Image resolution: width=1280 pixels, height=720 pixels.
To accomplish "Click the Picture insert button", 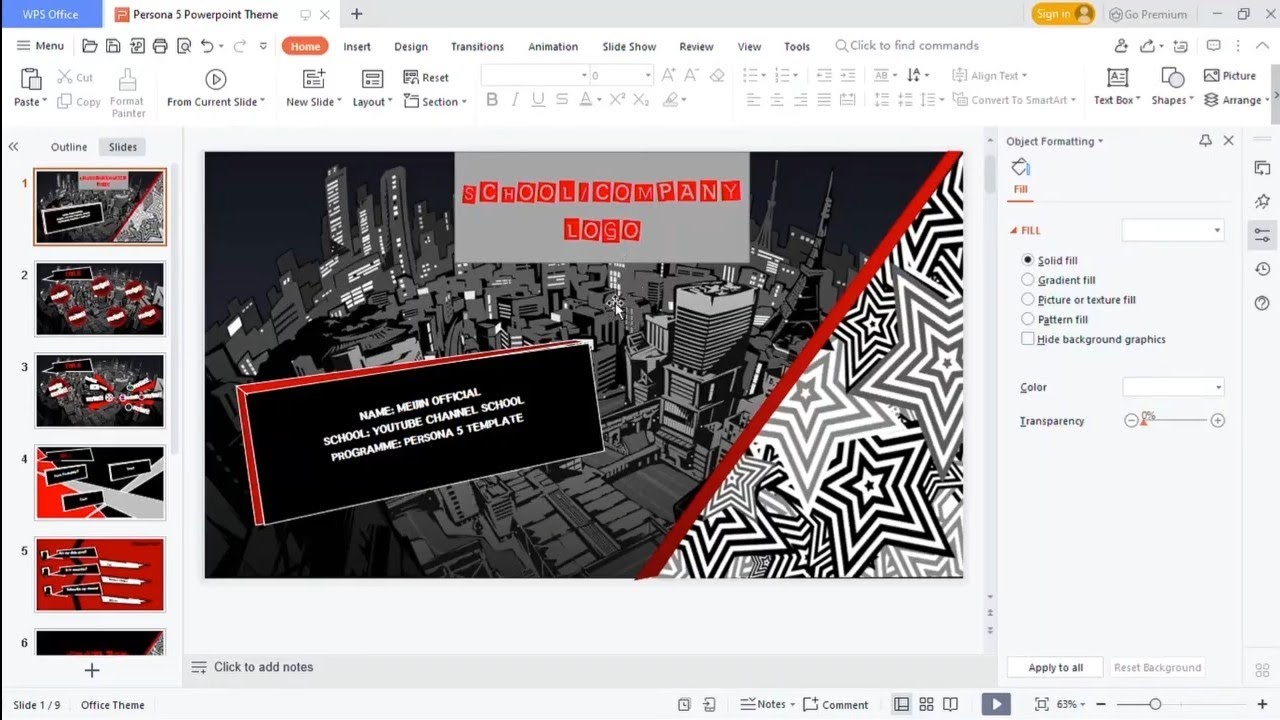I will (x=1230, y=76).
